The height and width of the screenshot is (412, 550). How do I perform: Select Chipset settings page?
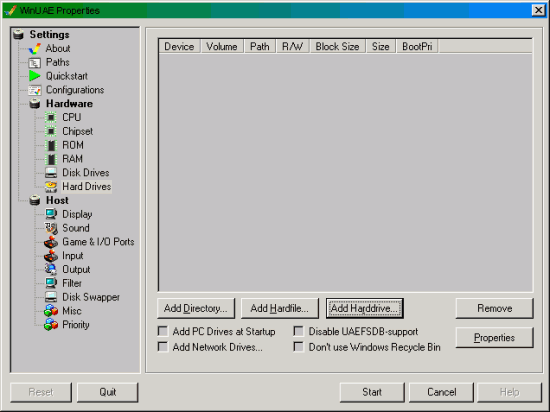78,131
